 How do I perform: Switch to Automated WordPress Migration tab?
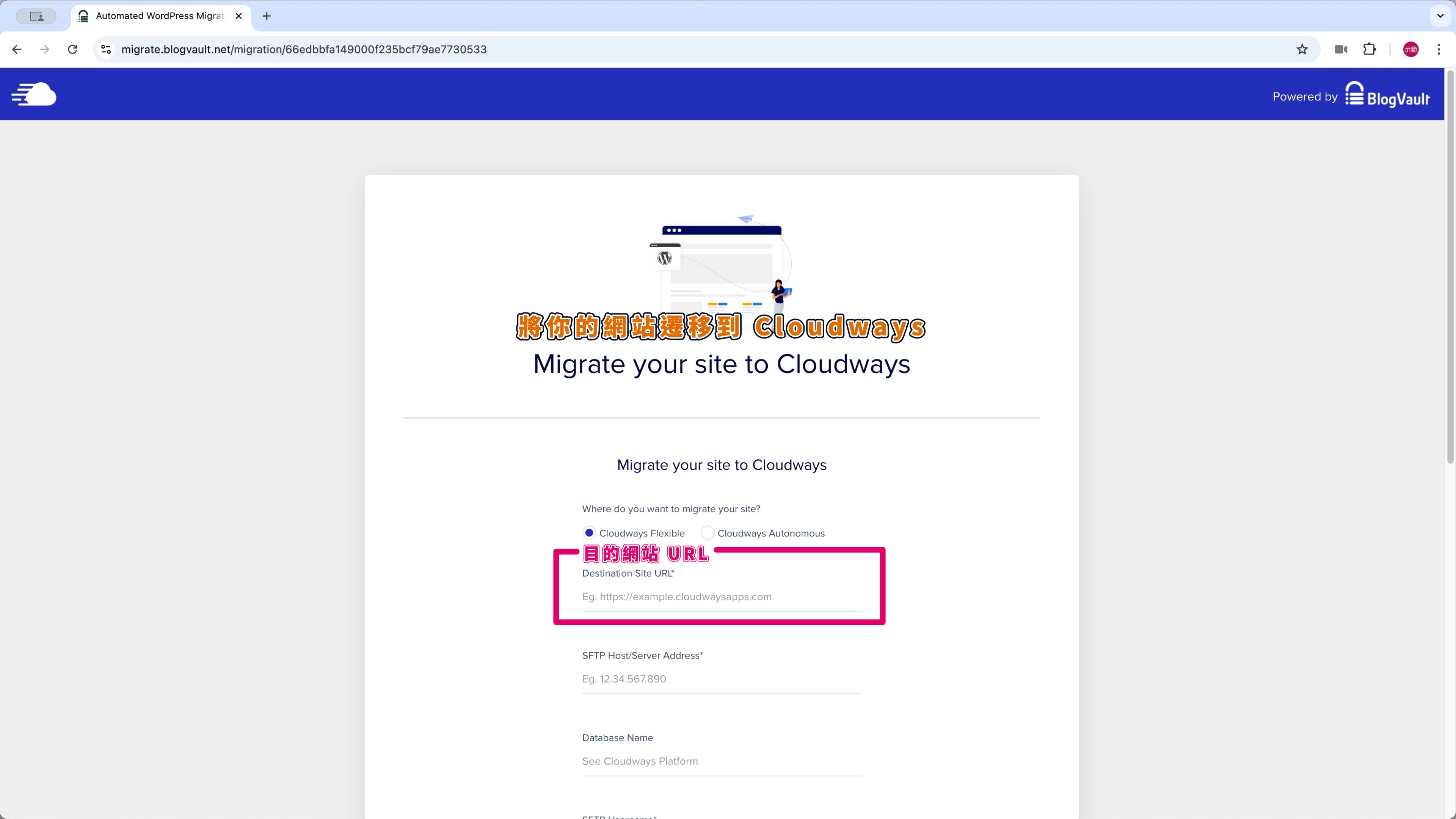pyautogui.click(x=159, y=16)
